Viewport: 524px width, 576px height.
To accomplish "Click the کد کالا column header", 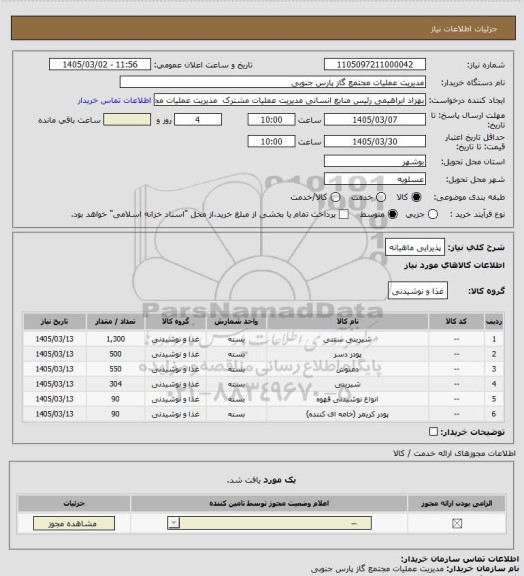I will (456, 321).
